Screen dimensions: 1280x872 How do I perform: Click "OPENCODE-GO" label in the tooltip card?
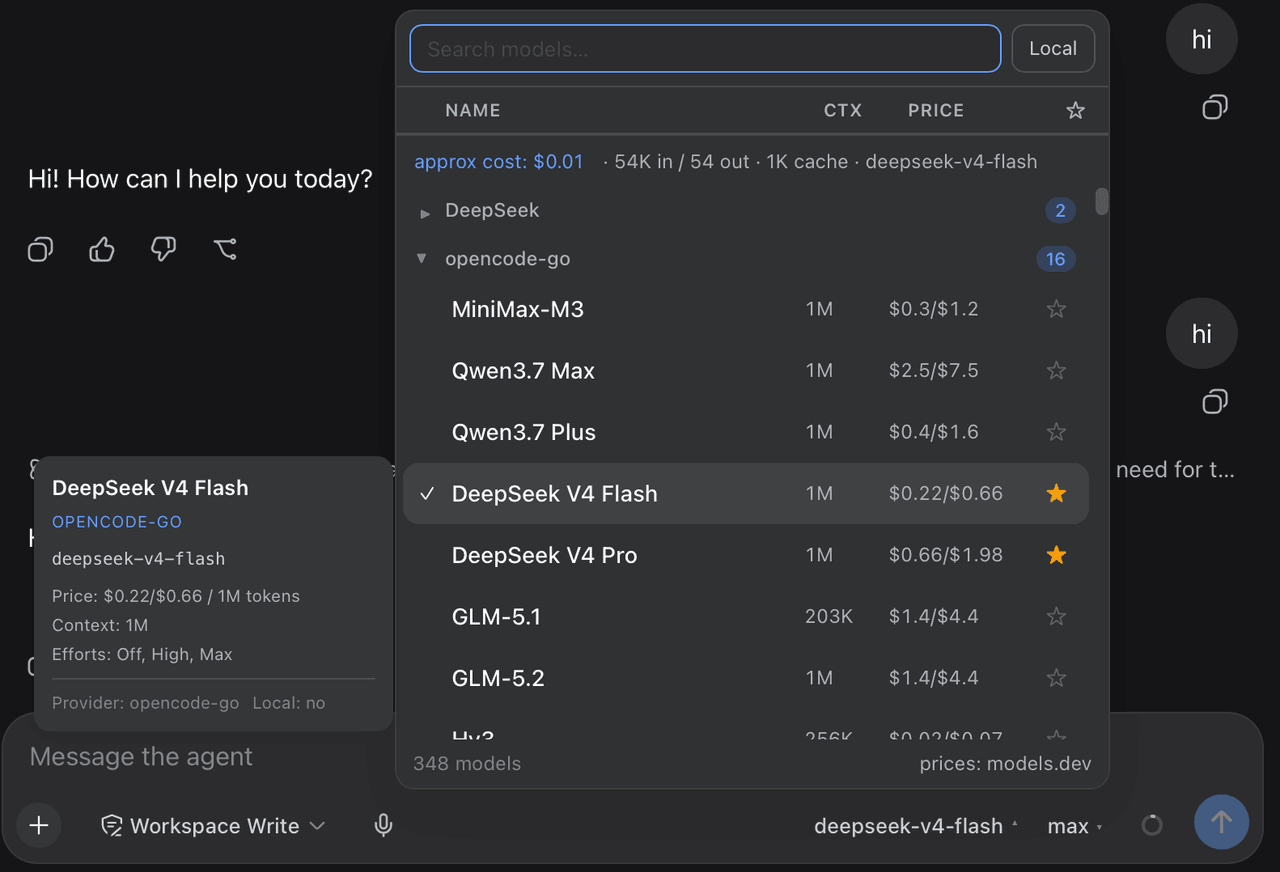coord(117,522)
